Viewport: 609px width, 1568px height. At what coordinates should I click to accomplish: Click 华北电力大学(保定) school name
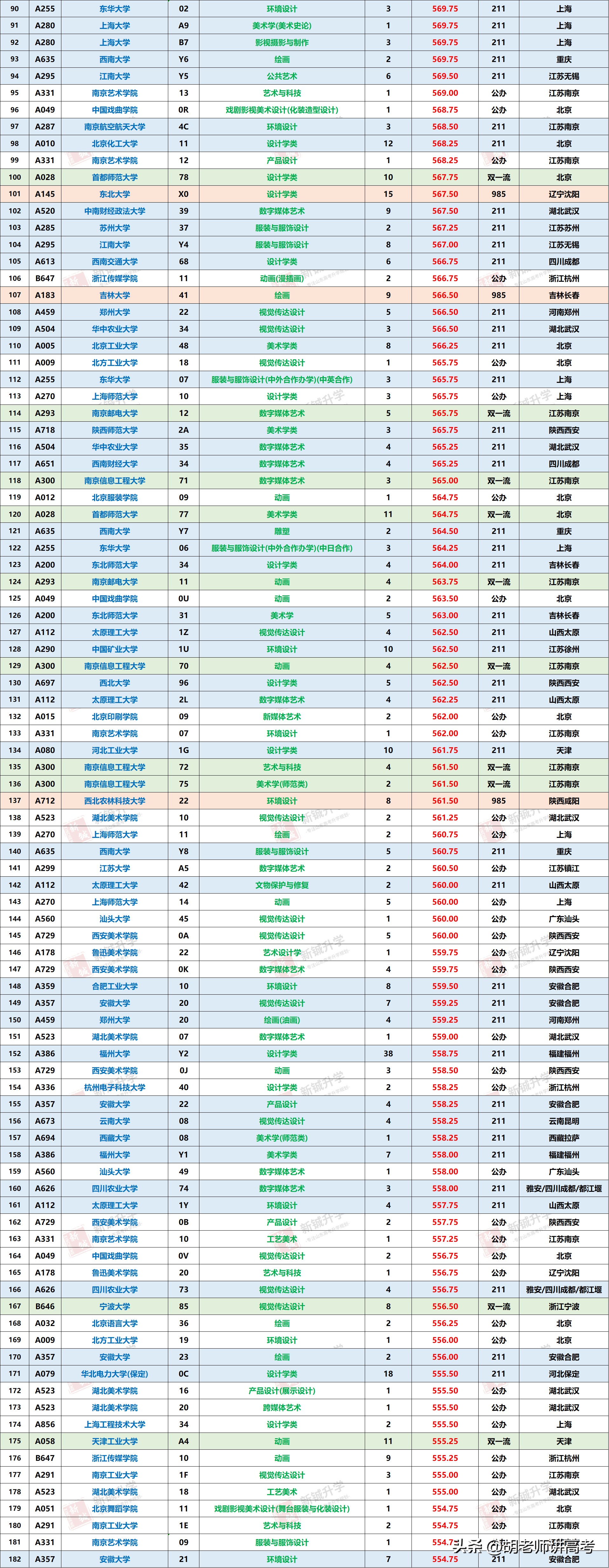click(114, 1374)
